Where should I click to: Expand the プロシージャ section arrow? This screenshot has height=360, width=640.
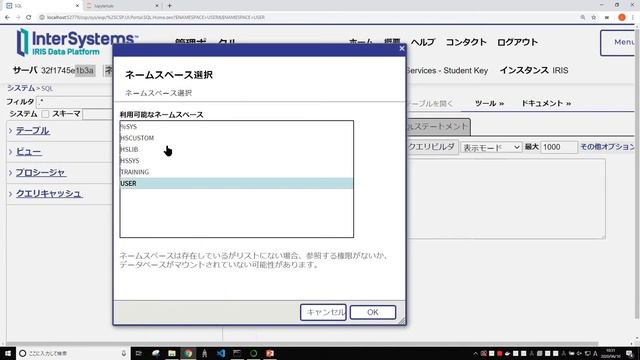pyautogui.click(x=11, y=173)
